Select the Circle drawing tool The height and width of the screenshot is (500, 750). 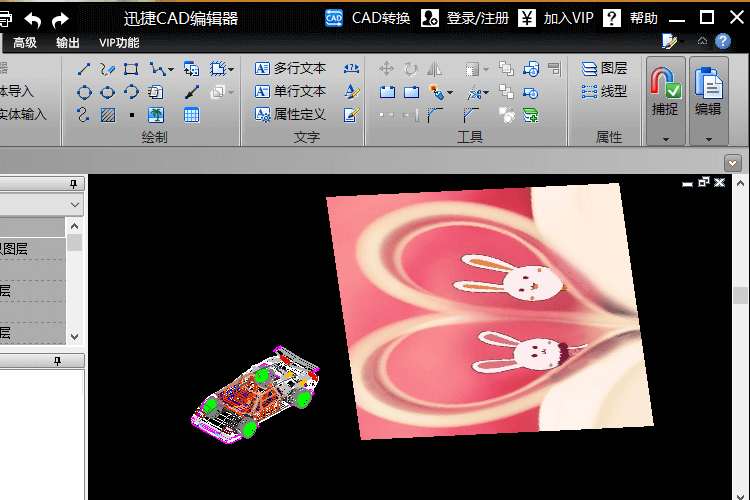point(84,92)
